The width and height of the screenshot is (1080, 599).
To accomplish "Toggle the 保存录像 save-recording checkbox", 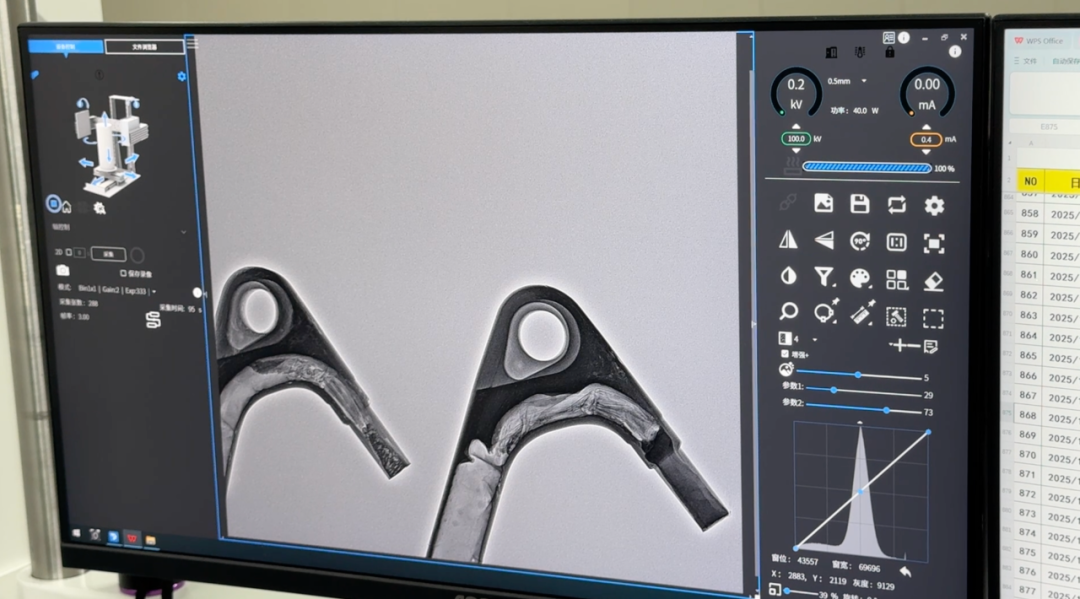I will pos(123,273).
